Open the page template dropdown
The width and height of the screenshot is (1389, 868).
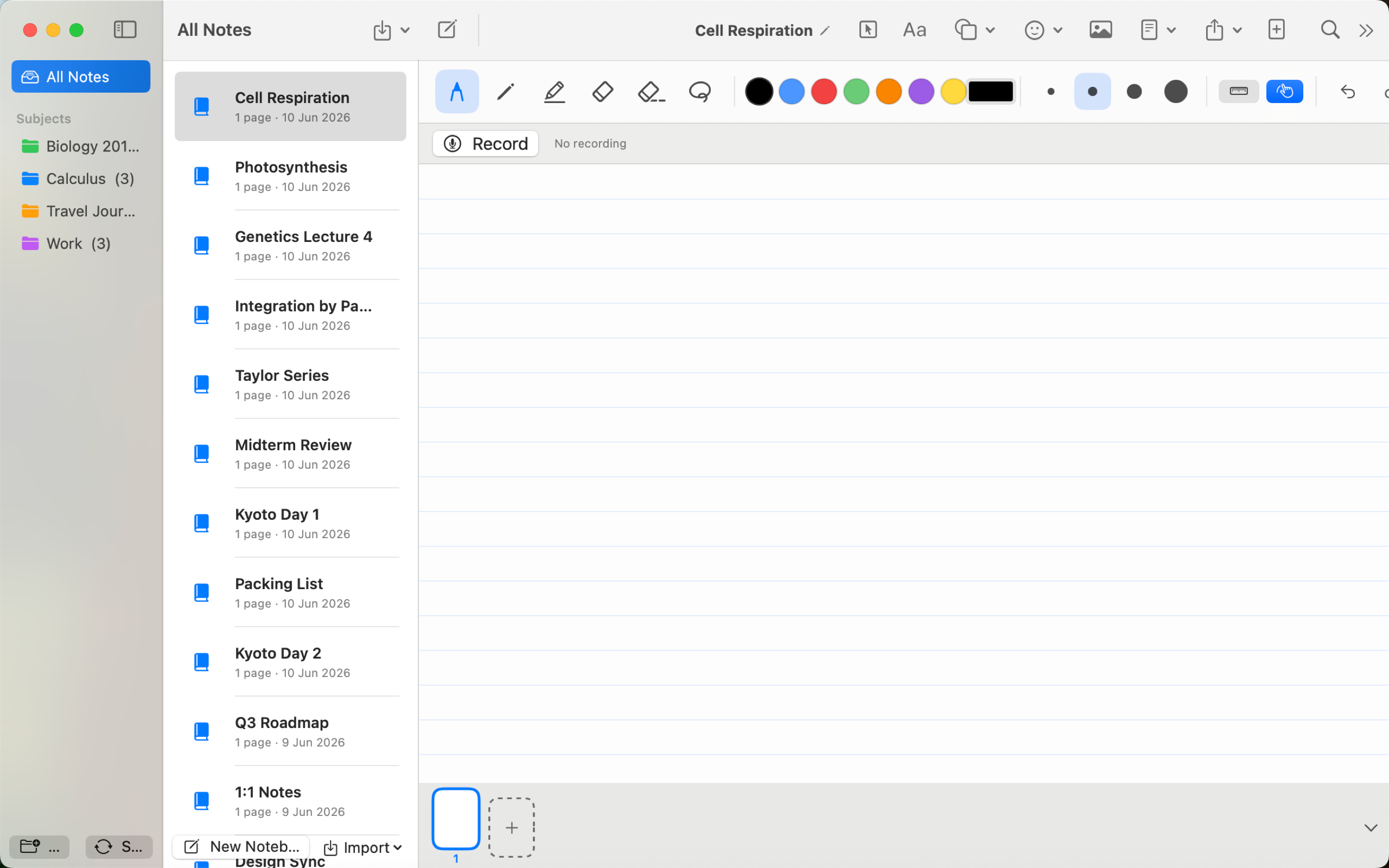[x=1158, y=30]
